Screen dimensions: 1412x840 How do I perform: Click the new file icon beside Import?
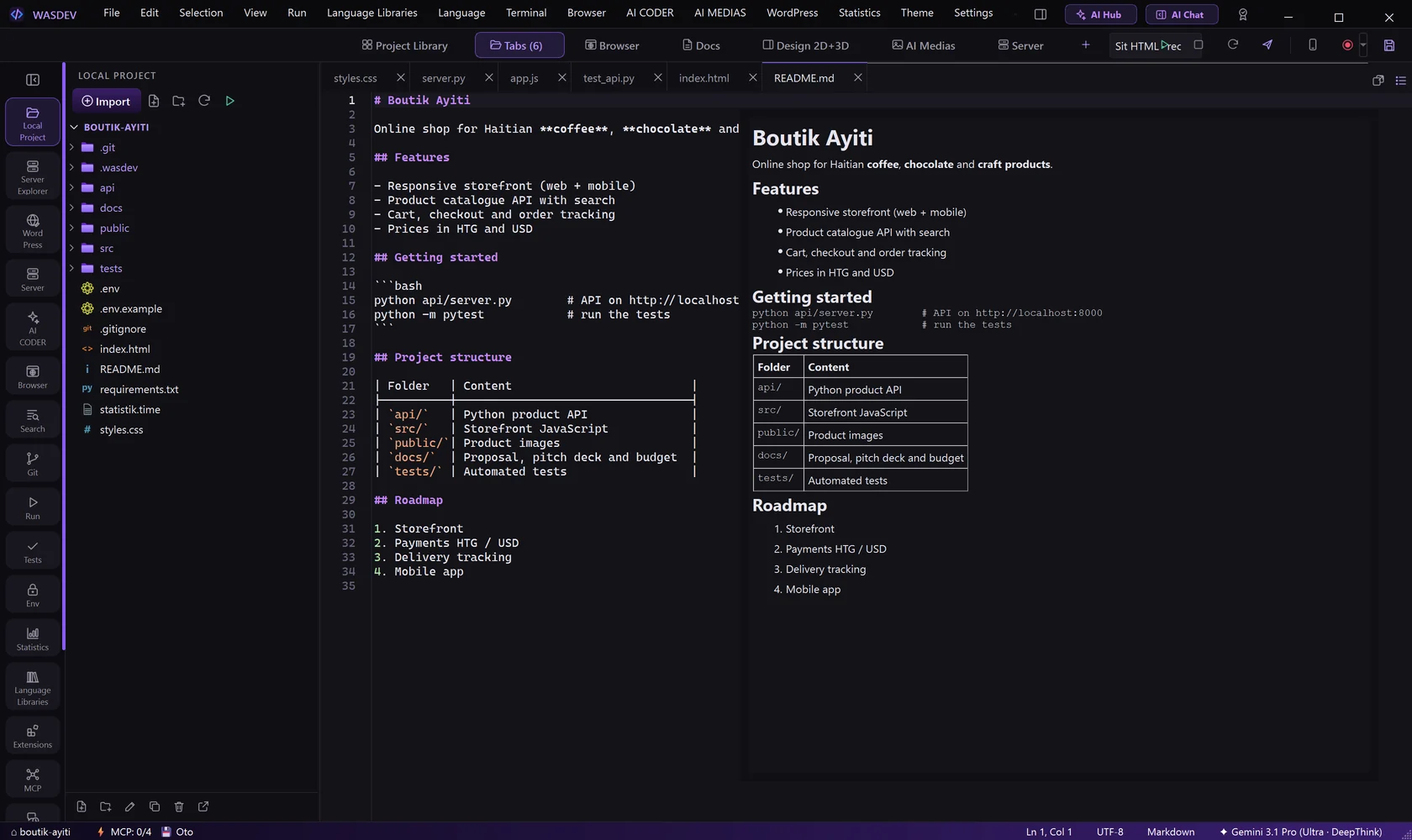click(x=154, y=101)
